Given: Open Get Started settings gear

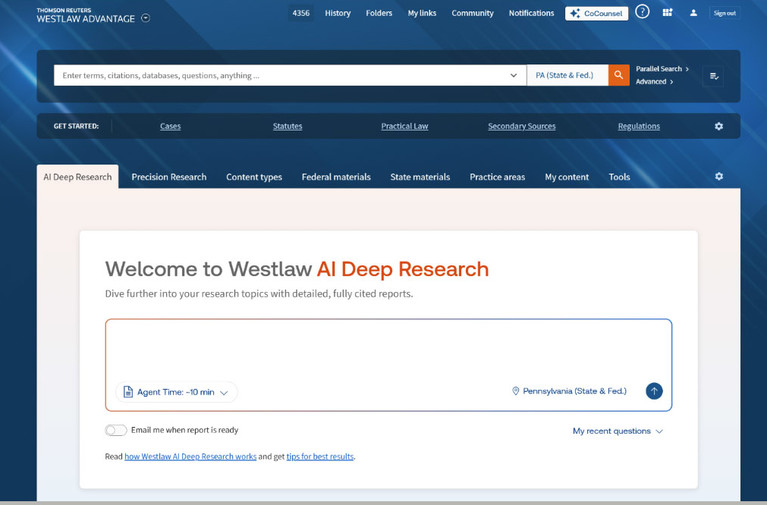Looking at the screenshot, I should point(718,126).
